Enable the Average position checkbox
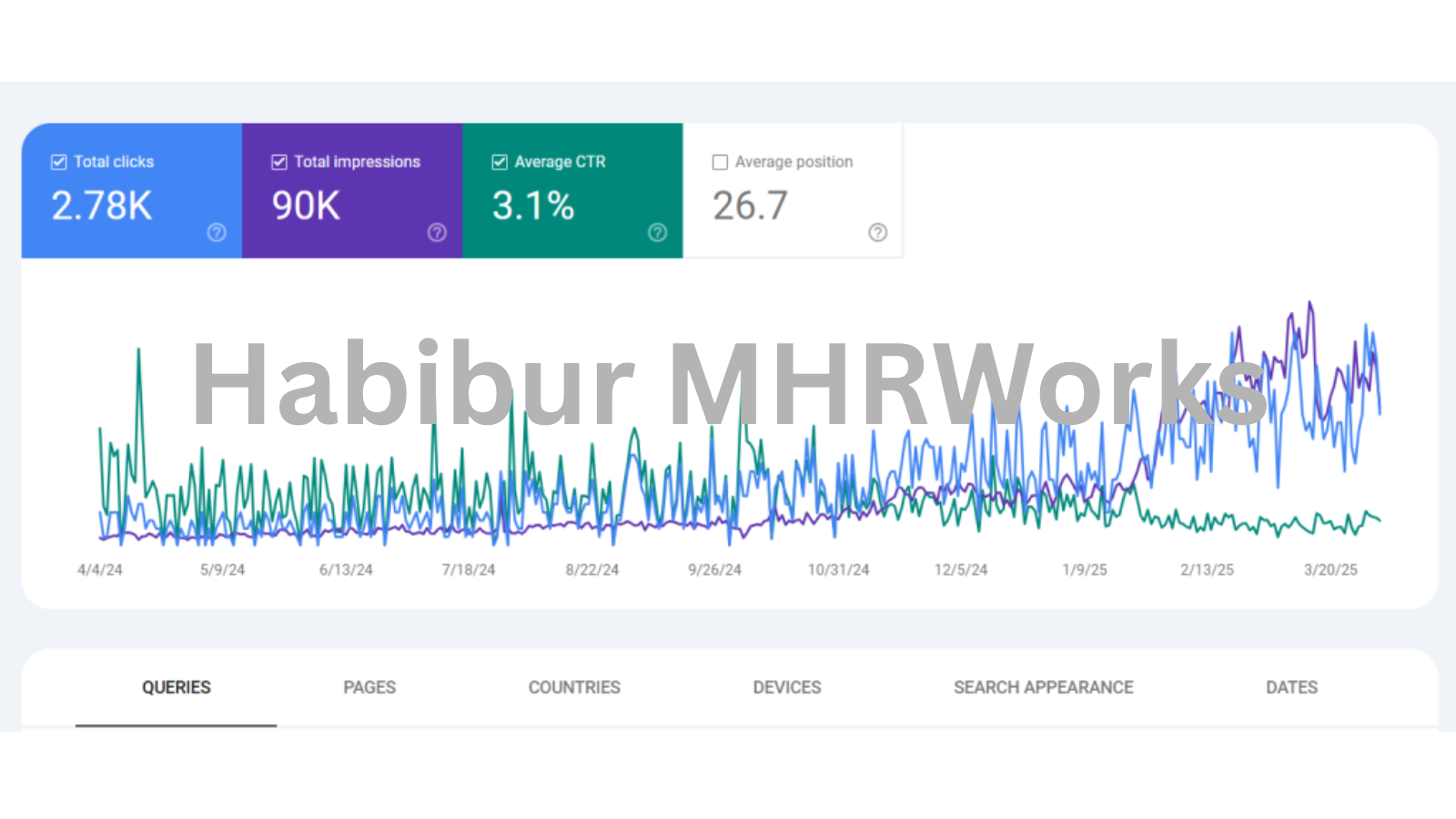Viewport: 1456px width, 819px height. [720, 162]
